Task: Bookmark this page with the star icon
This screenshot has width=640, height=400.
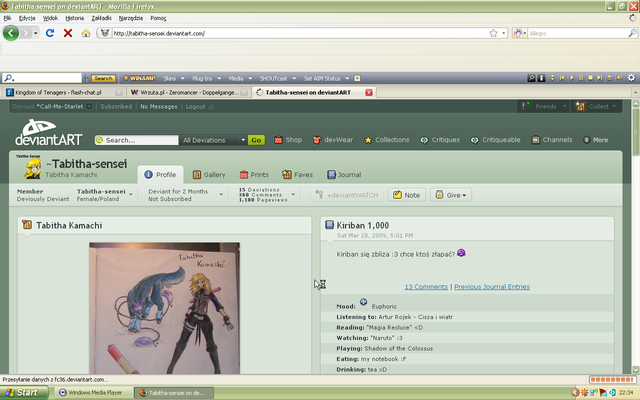Action: pyautogui.click(x=492, y=33)
